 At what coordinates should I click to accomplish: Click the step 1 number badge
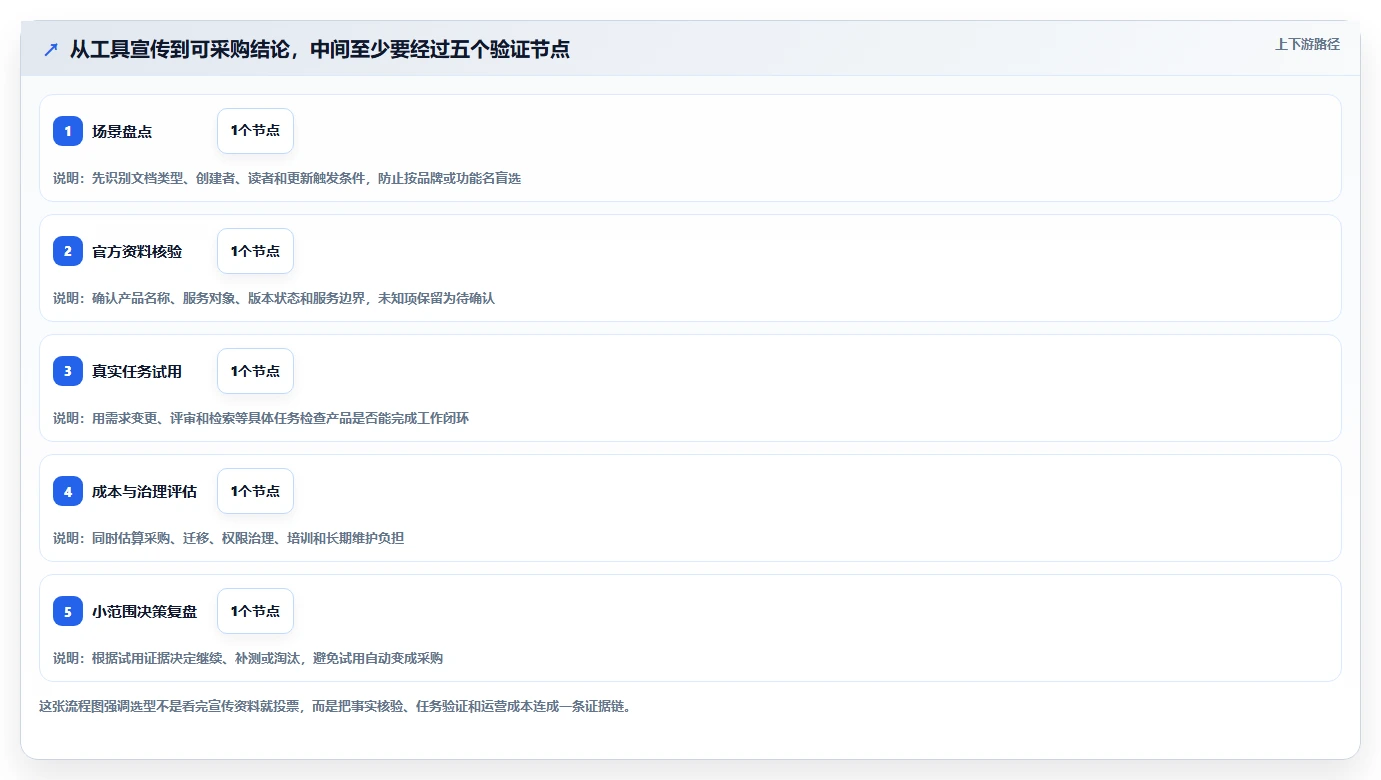pos(68,131)
